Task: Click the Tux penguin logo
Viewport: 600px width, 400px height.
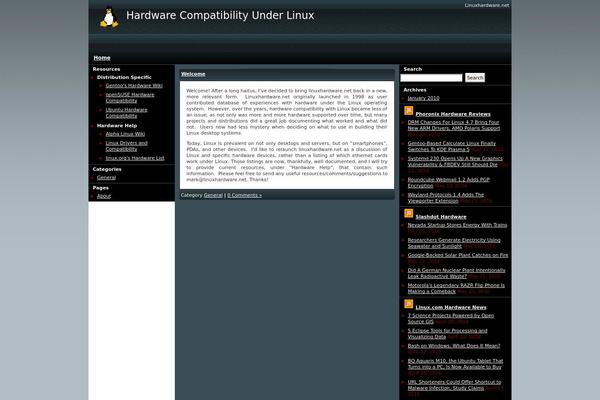Action: [x=109, y=18]
